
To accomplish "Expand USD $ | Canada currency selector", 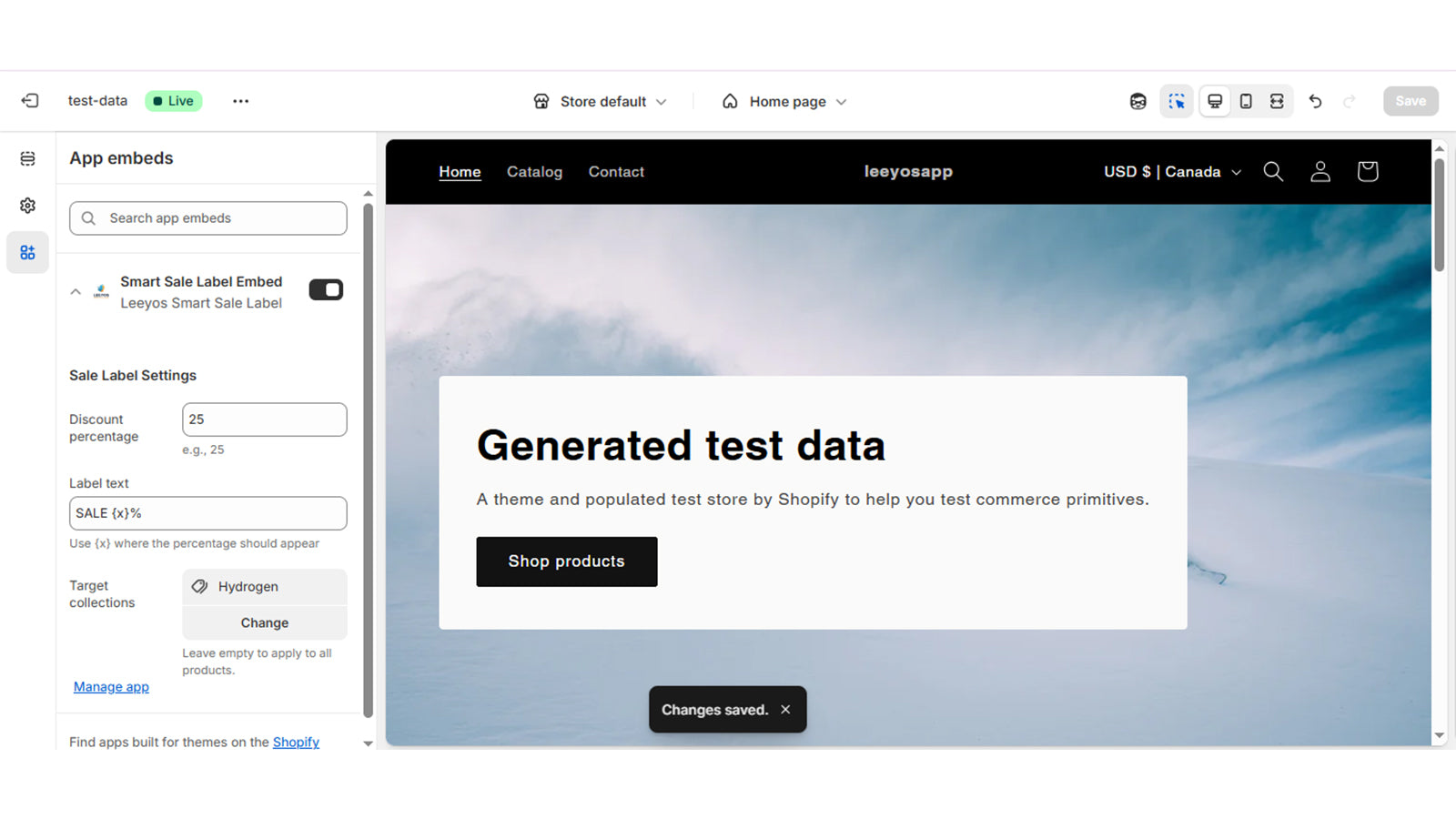I will [x=1172, y=171].
